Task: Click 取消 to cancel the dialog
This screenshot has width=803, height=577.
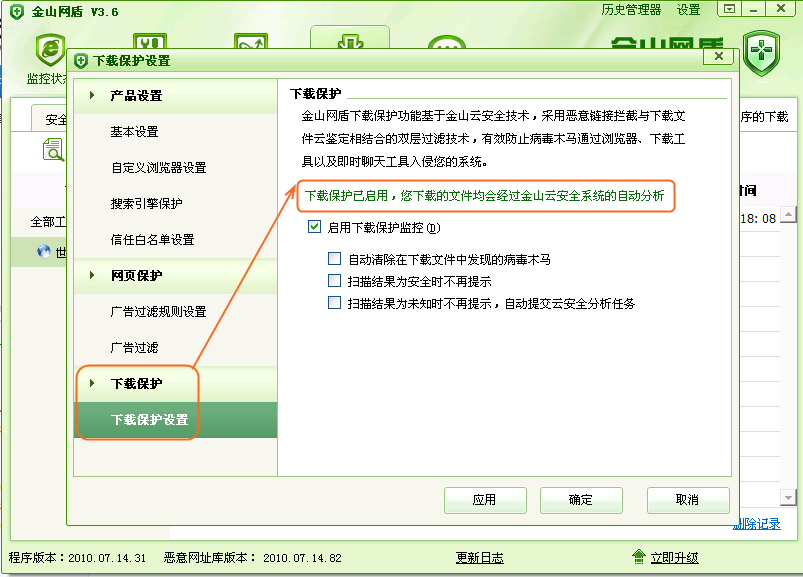Action: pyautogui.click(x=688, y=500)
